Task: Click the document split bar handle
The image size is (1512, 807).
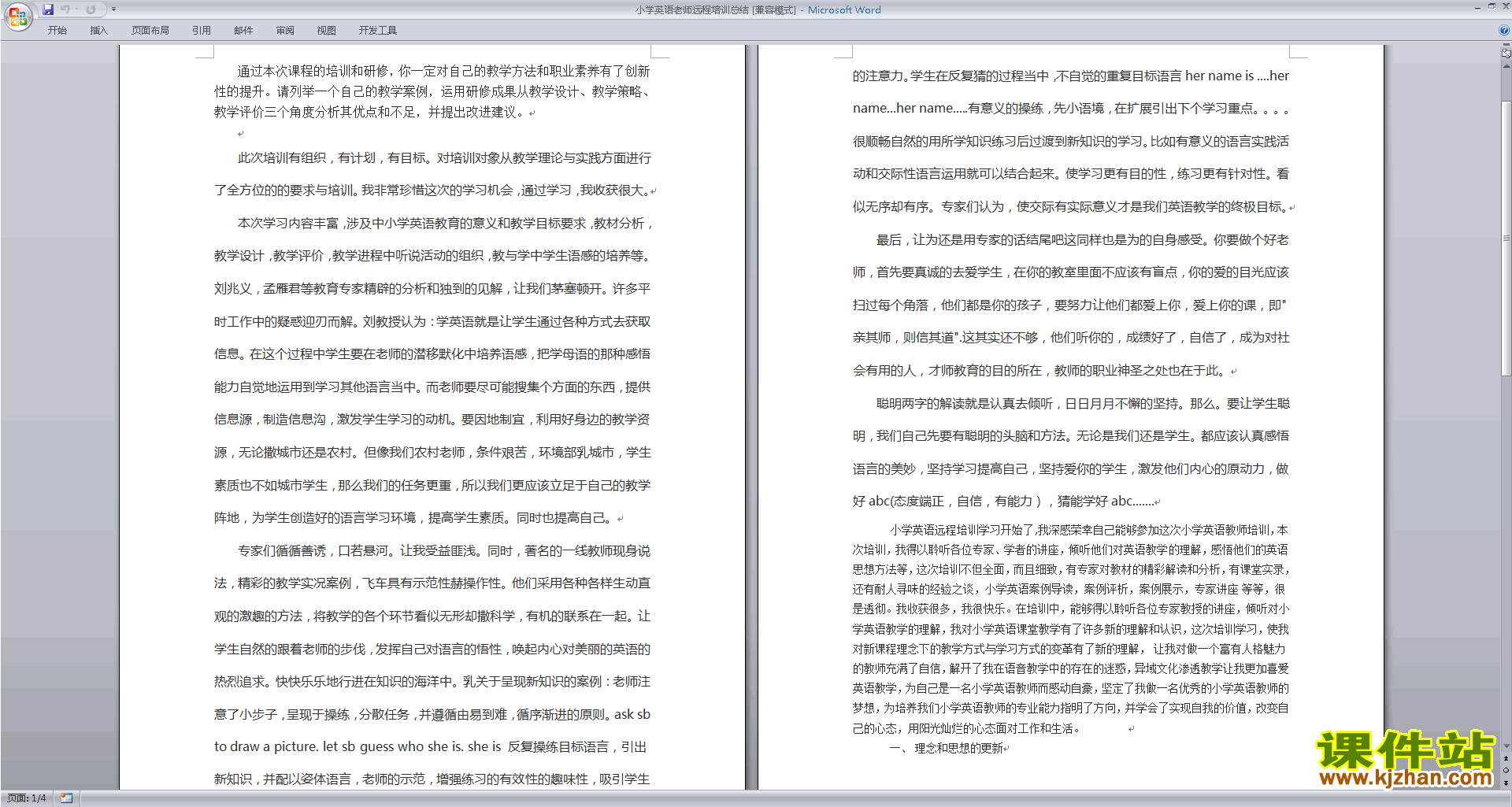Action: click(x=1506, y=45)
